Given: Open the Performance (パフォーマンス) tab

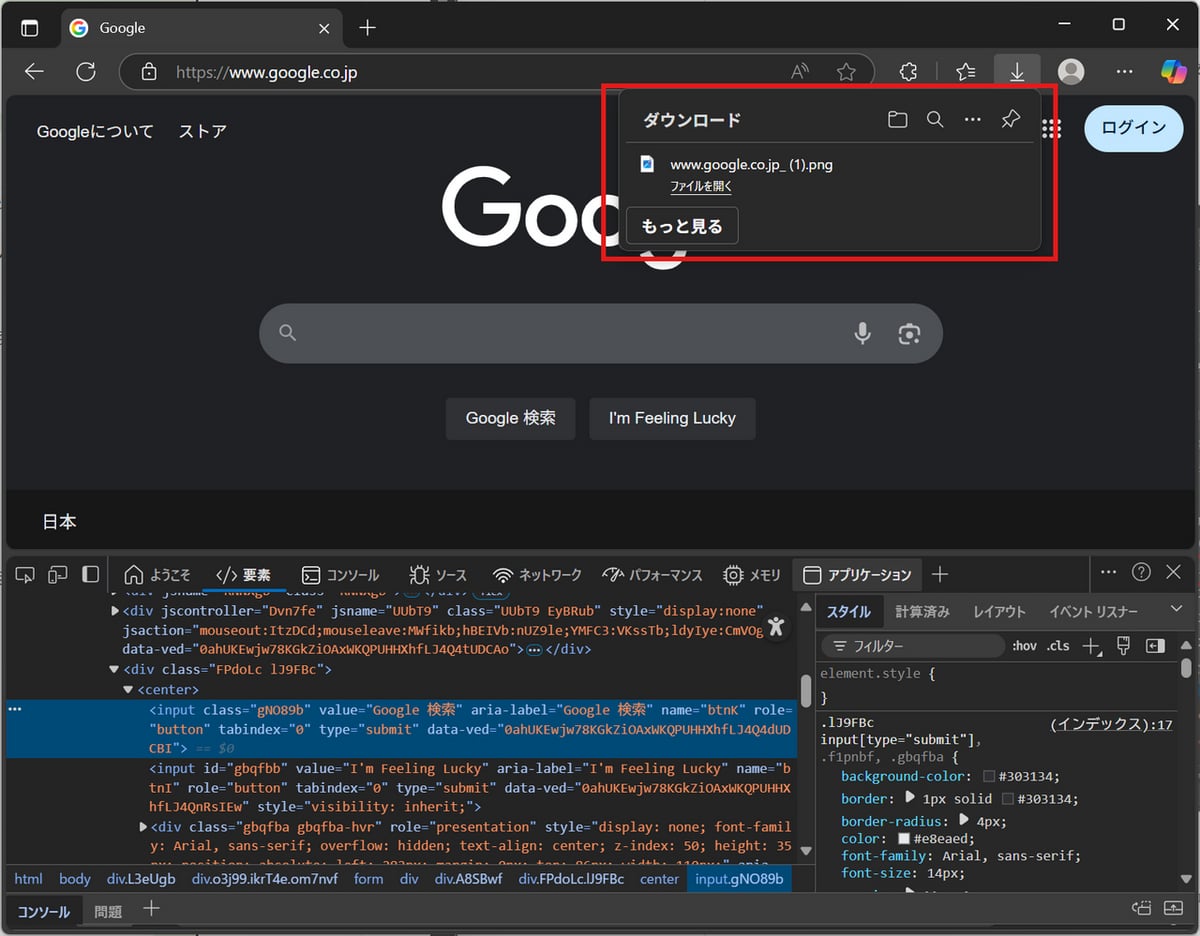Looking at the screenshot, I should [652, 575].
